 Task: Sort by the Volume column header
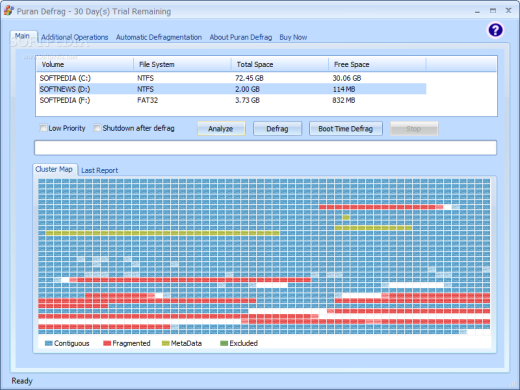[85, 64]
